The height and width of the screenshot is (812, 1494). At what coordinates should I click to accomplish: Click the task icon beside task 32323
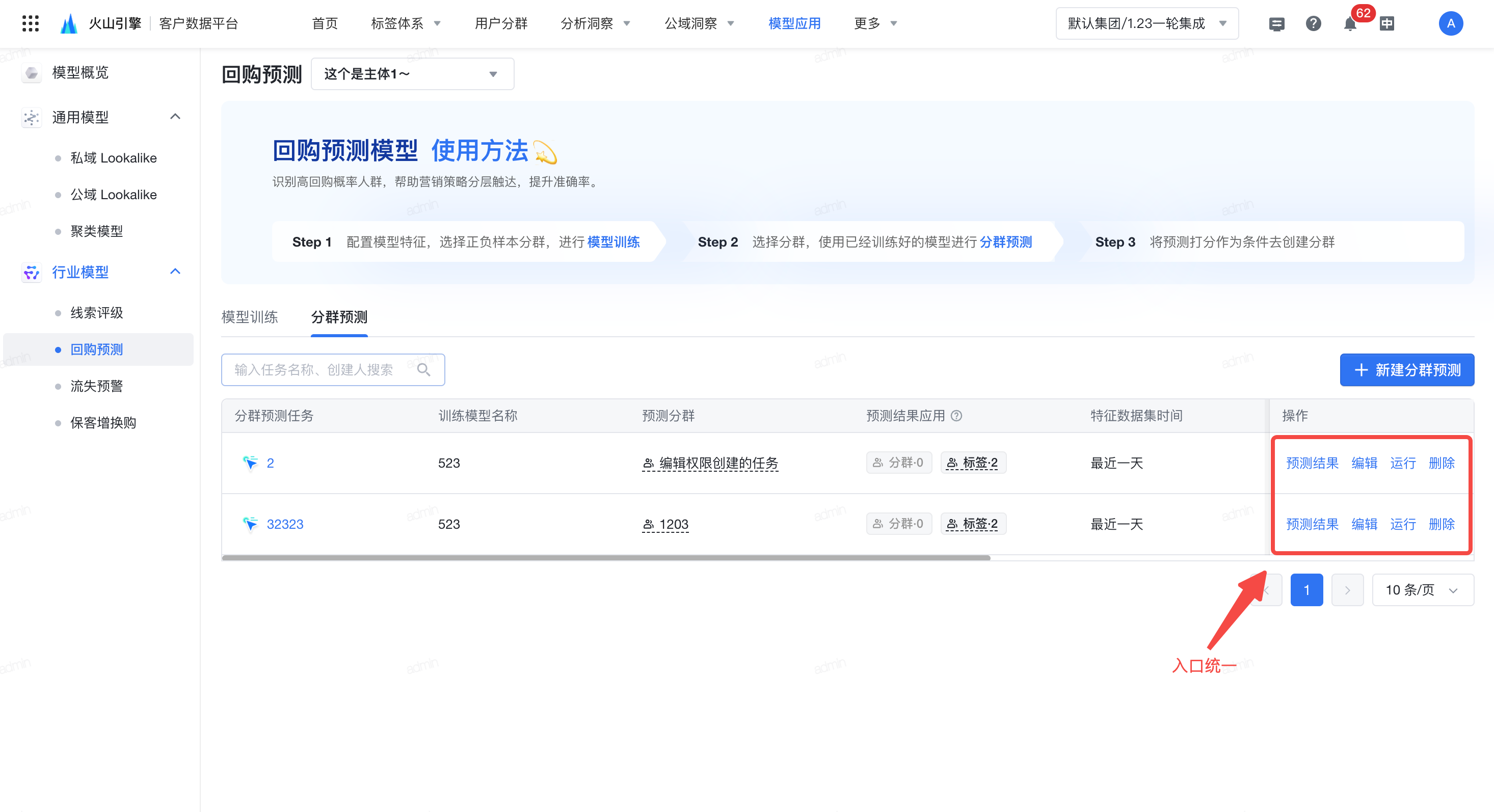pos(250,524)
